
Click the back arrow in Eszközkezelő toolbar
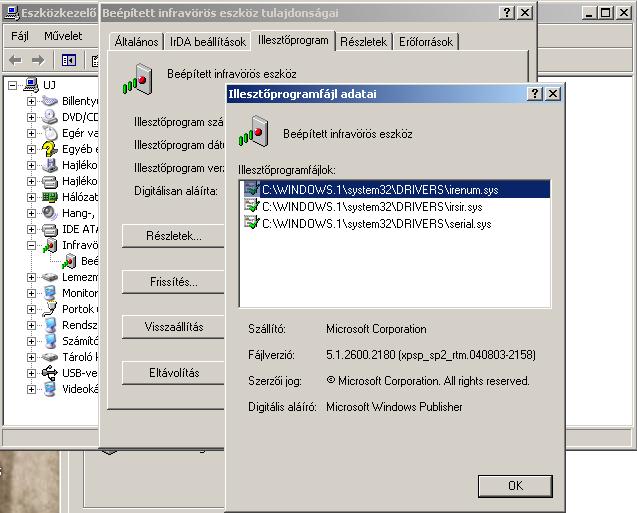15,61
